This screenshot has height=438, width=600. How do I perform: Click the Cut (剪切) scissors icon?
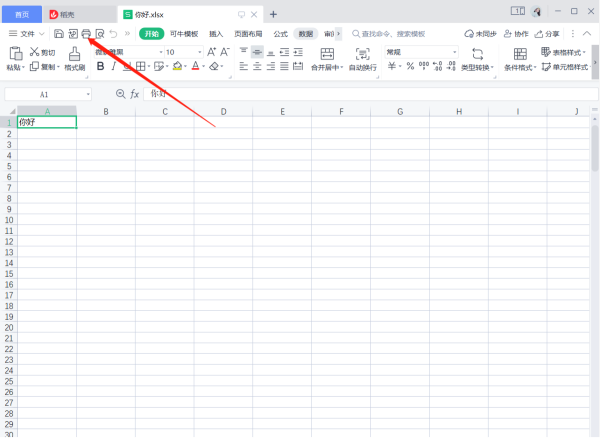click(x=35, y=52)
